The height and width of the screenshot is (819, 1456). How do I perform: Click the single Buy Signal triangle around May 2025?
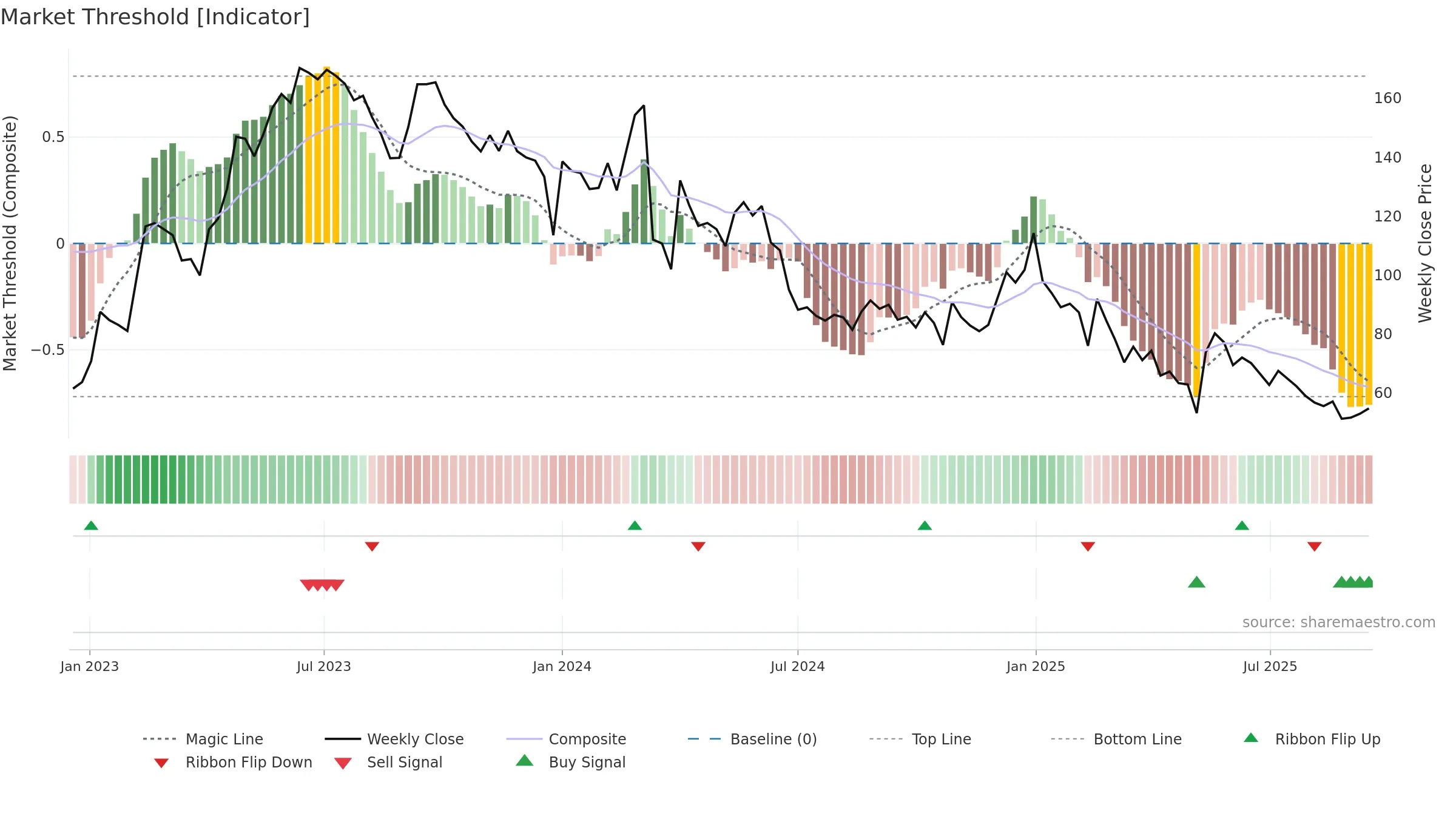[1196, 582]
